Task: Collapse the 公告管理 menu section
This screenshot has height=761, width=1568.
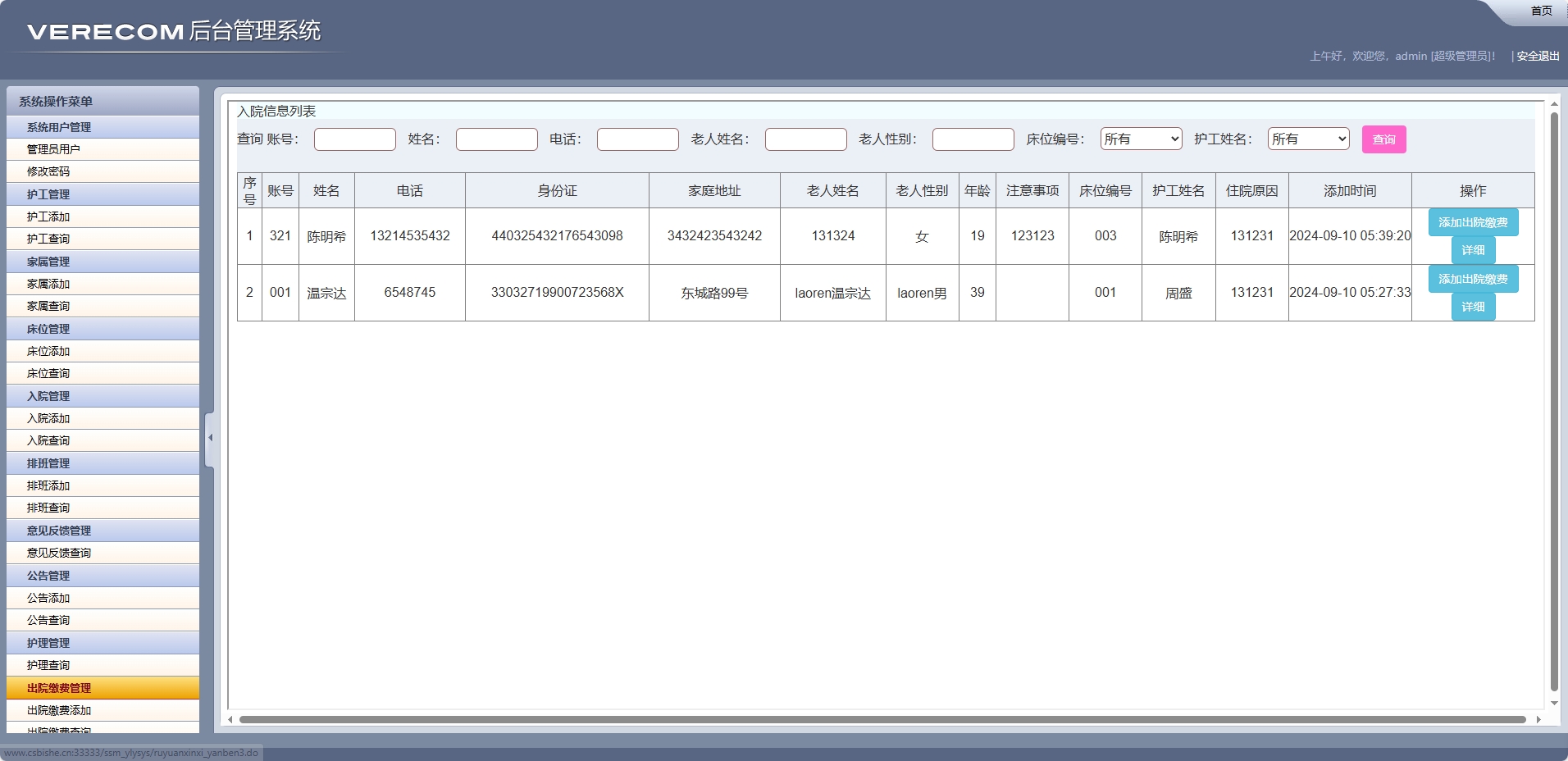Action: (103, 576)
